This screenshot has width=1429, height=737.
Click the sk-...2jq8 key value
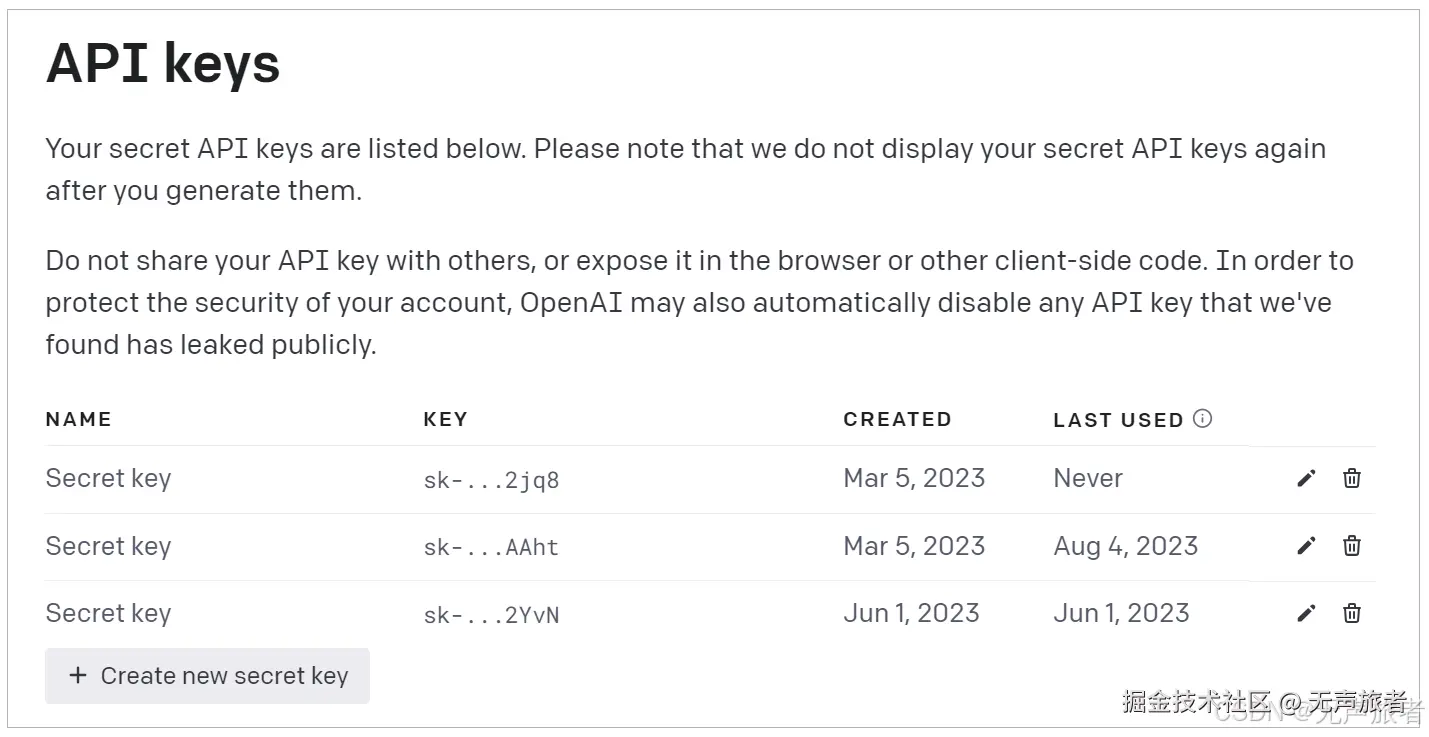tap(491, 480)
